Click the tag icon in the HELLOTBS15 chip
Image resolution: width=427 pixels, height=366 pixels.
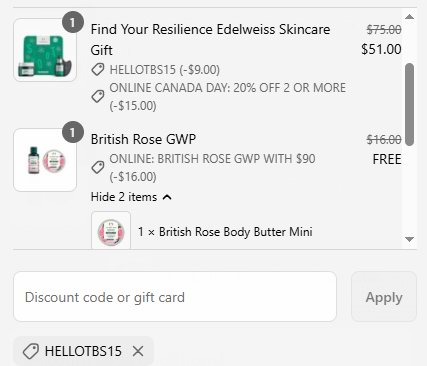pyautogui.click(x=31, y=351)
